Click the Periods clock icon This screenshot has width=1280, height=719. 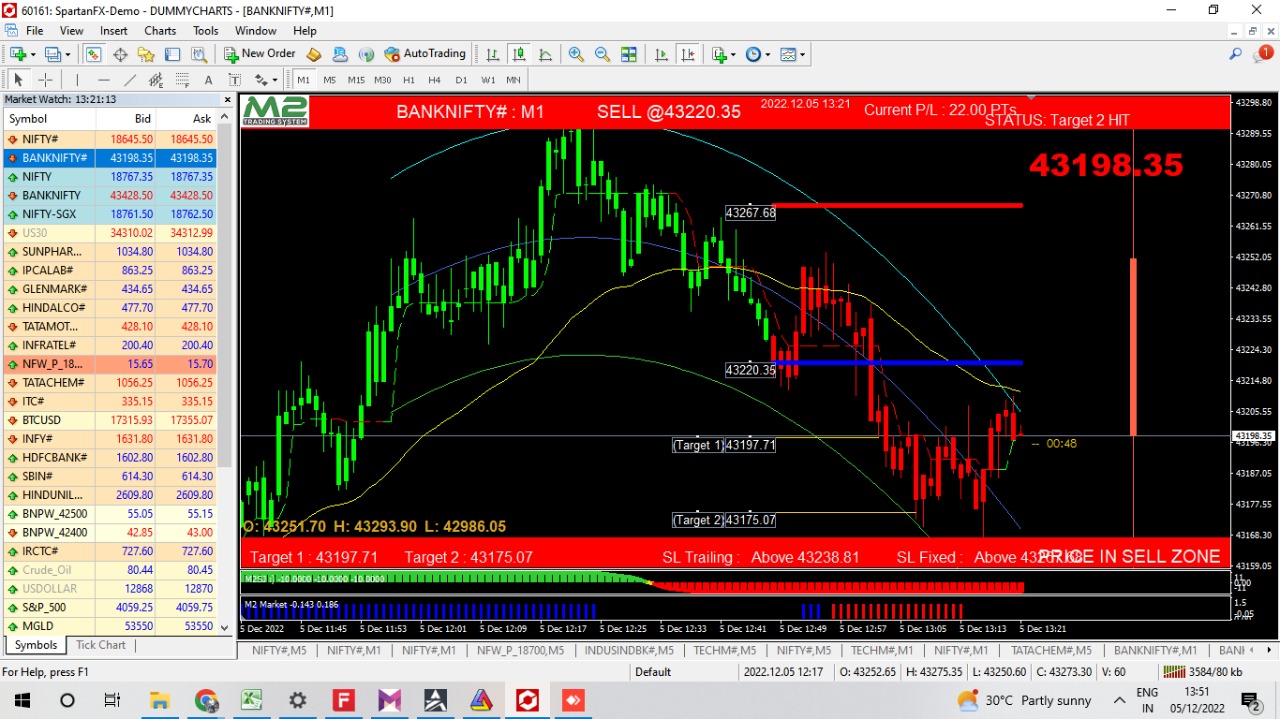(753, 54)
